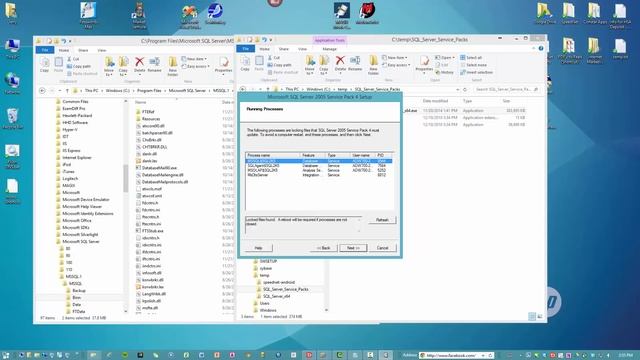Click Properties icon in SQL_Server_Service_Packs window
This screenshot has width=640, height=360.
point(424,62)
